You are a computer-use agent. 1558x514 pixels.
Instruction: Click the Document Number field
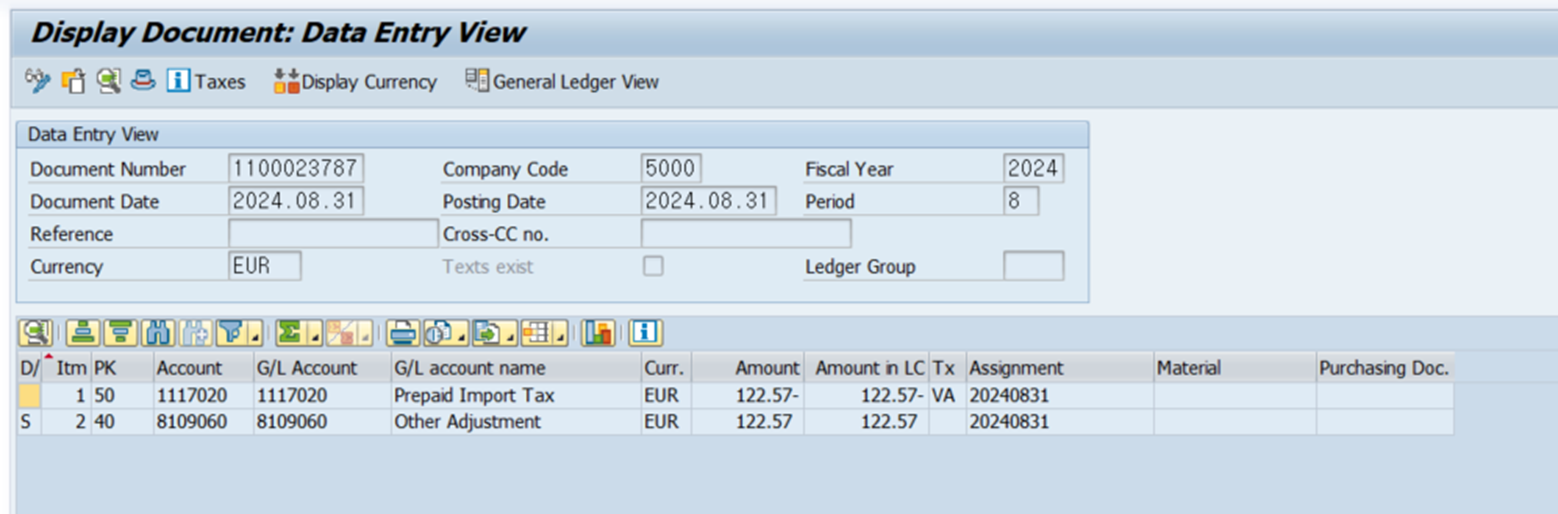point(296,168)
